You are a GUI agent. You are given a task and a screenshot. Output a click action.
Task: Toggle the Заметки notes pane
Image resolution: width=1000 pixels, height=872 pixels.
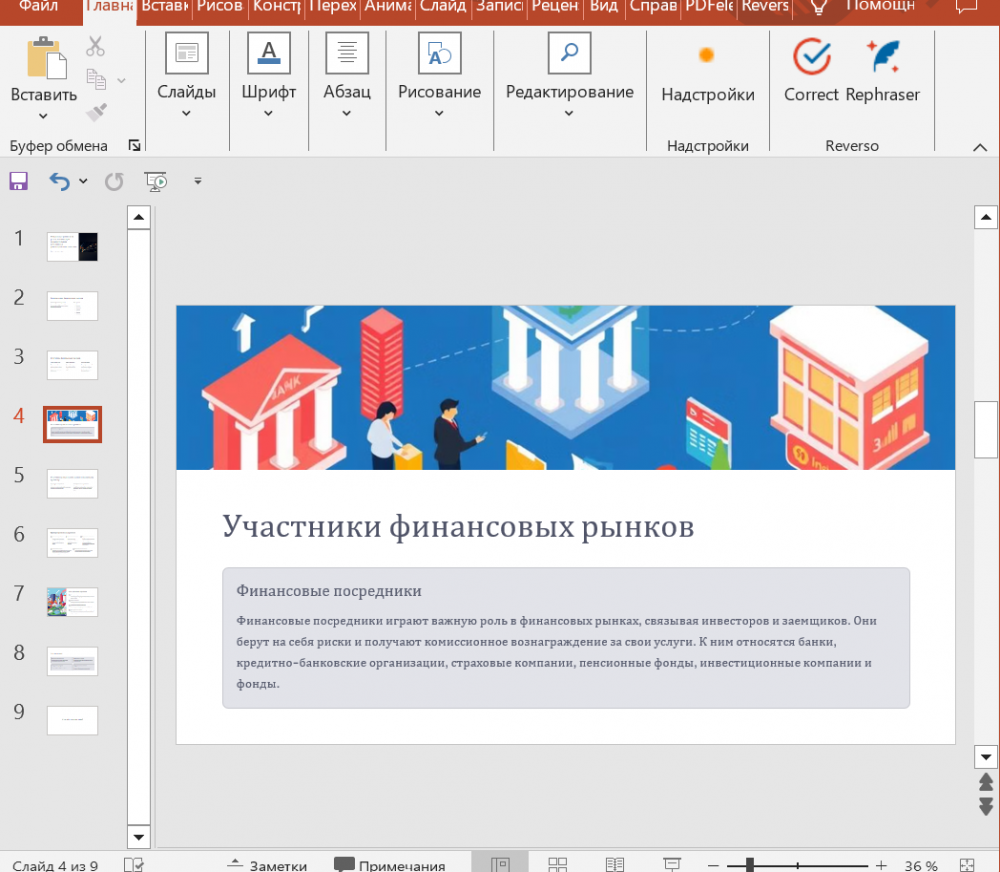(x=267, y=865)
